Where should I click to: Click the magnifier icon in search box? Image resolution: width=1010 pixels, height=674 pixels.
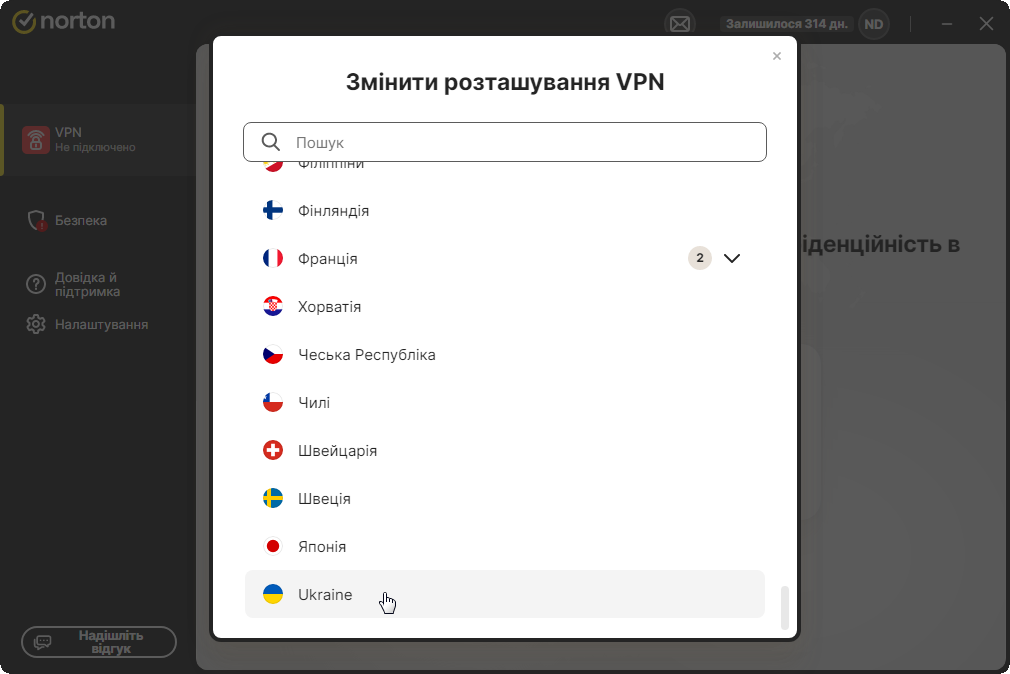point(271,142)
